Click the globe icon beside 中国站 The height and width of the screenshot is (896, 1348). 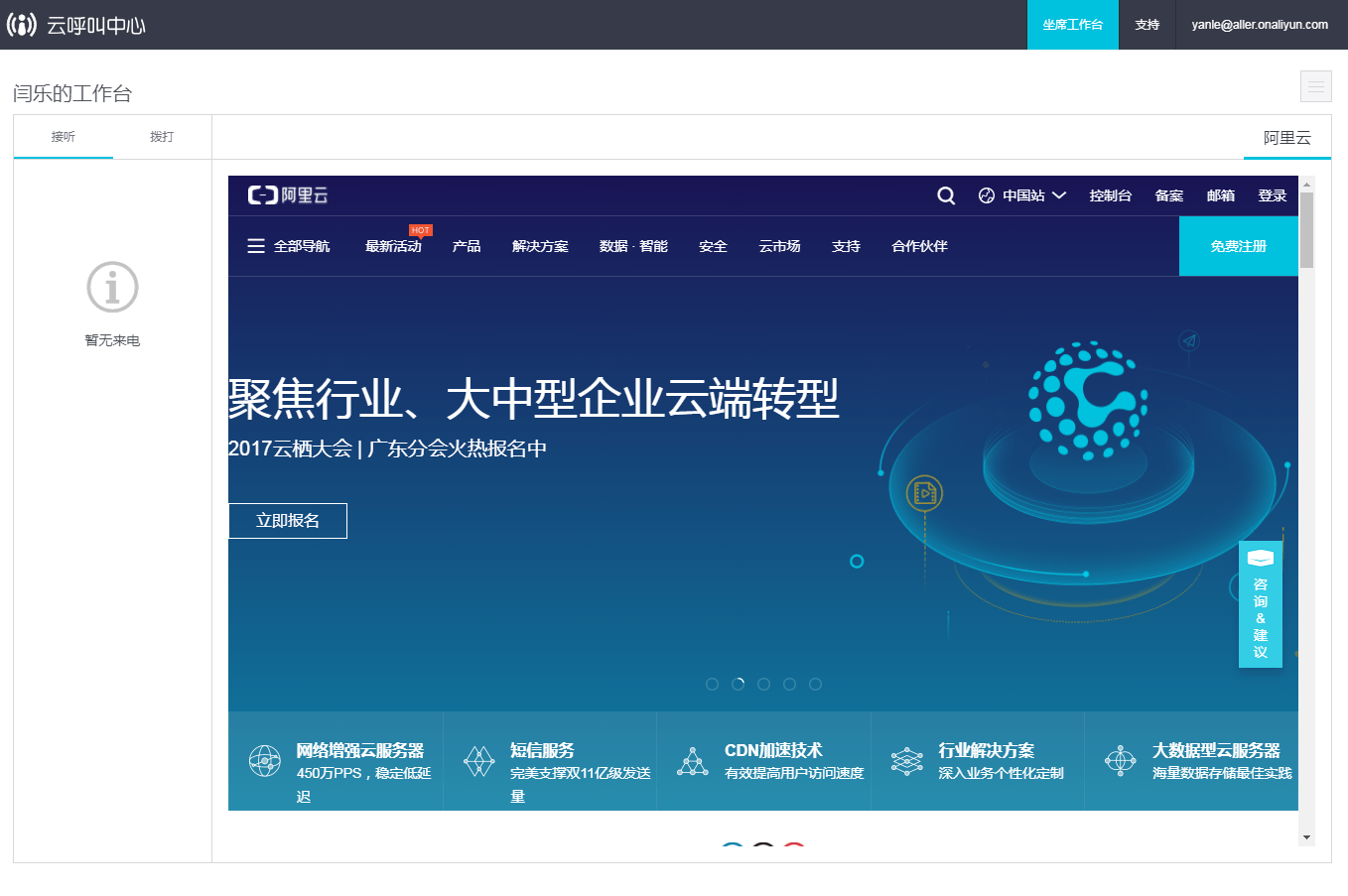coord(987,195)
